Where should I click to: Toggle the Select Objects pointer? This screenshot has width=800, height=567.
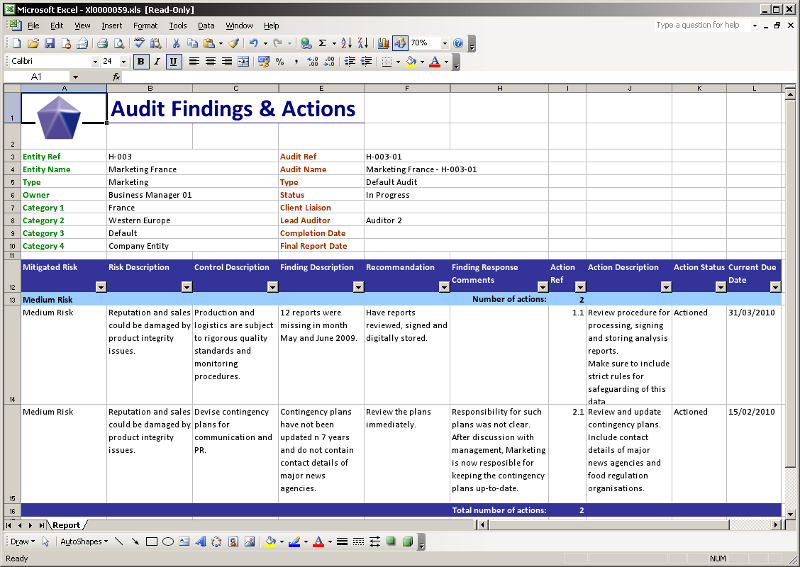45,541
